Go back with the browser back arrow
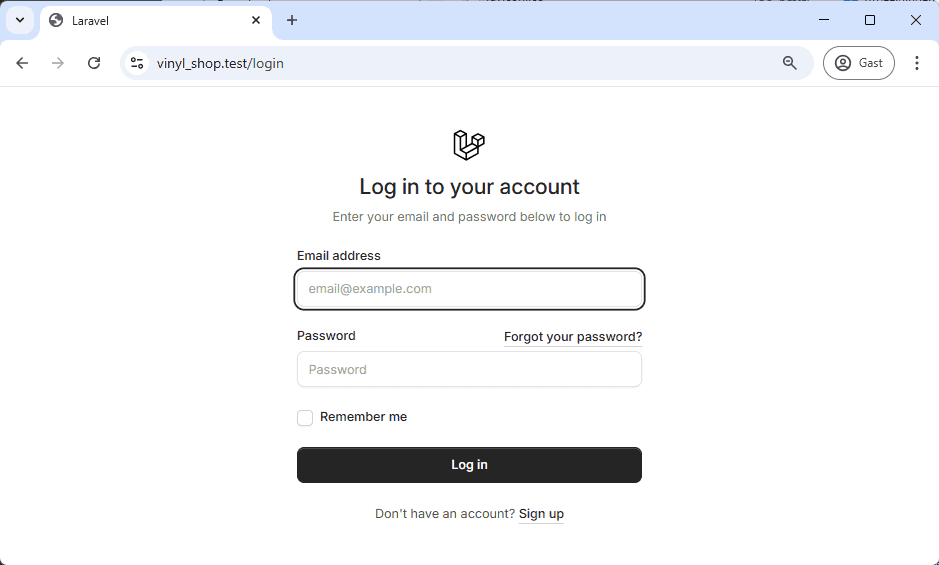Screen dimensions: 939x565 tap(22, 63)
